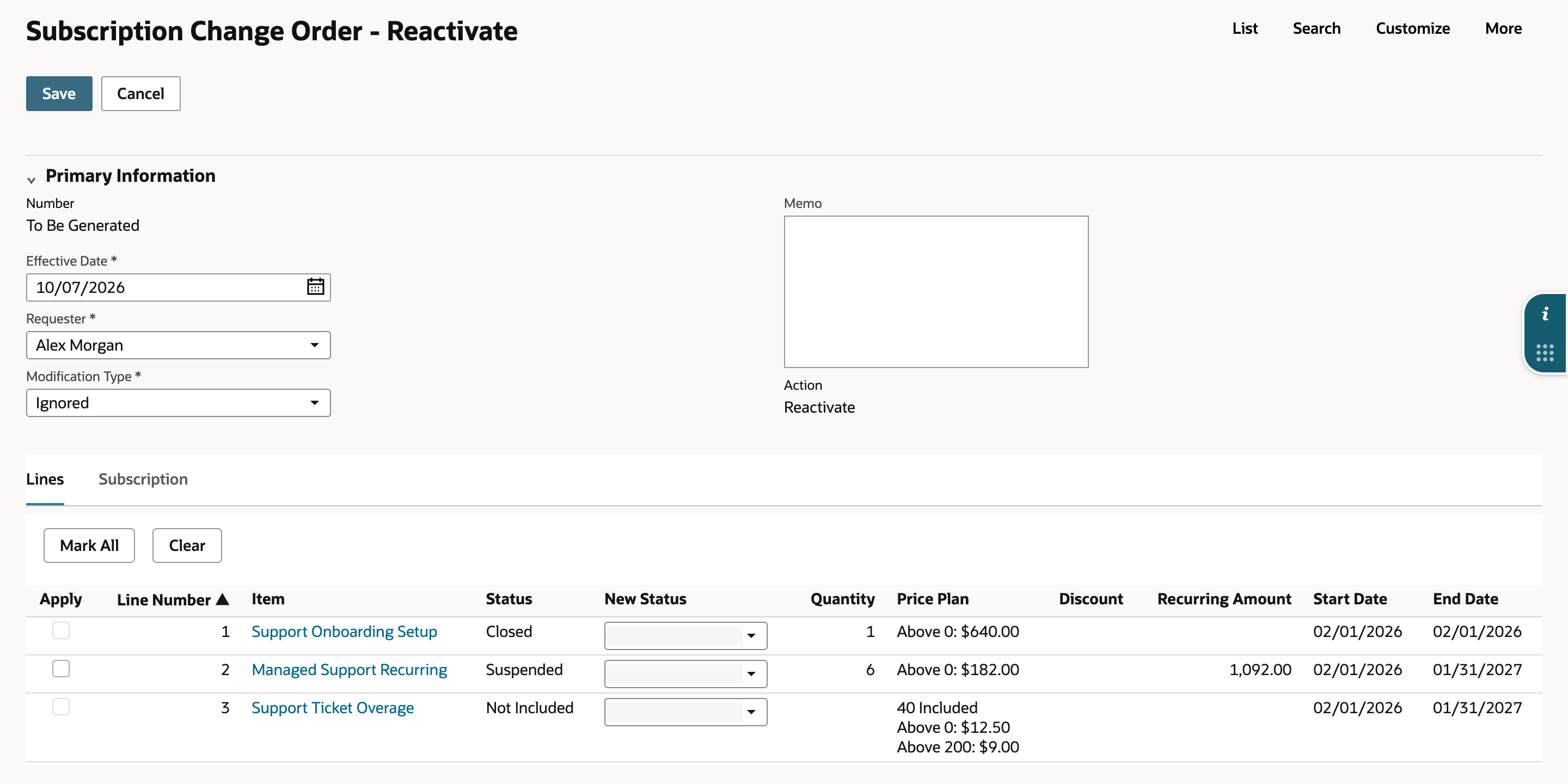The image size is (1568, 784).
Task: Click the 'Above 0: $640.00' price plan
Action: coord(958,631)
